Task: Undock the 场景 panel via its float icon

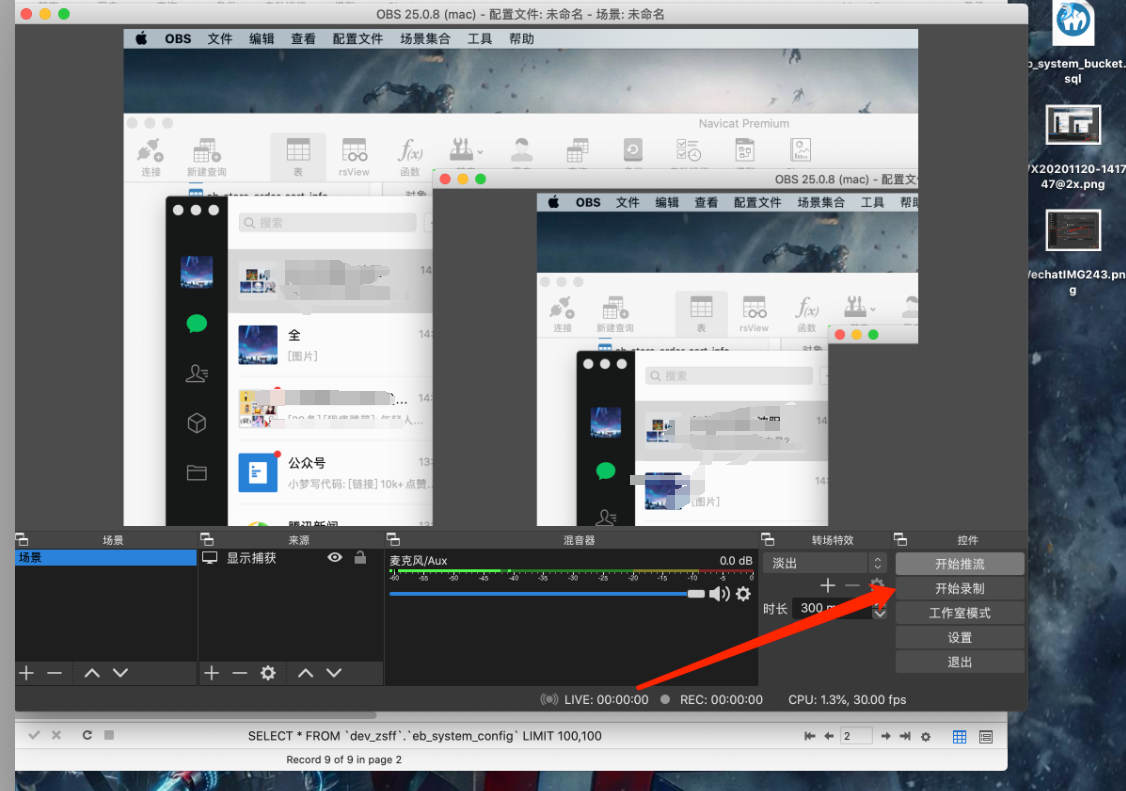Action: [x=22, y=540]
